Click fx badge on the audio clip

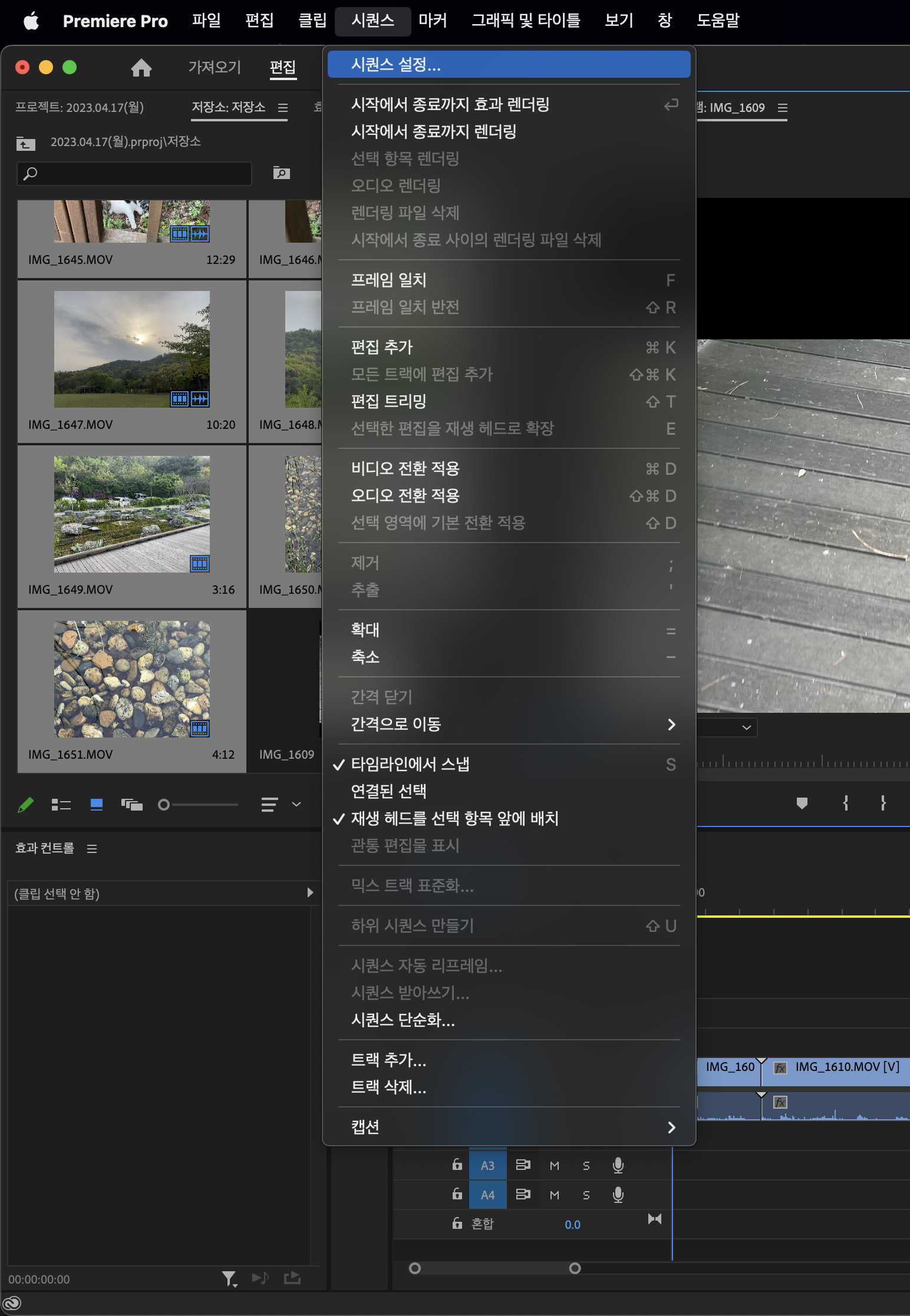[x=780, y=1102]
